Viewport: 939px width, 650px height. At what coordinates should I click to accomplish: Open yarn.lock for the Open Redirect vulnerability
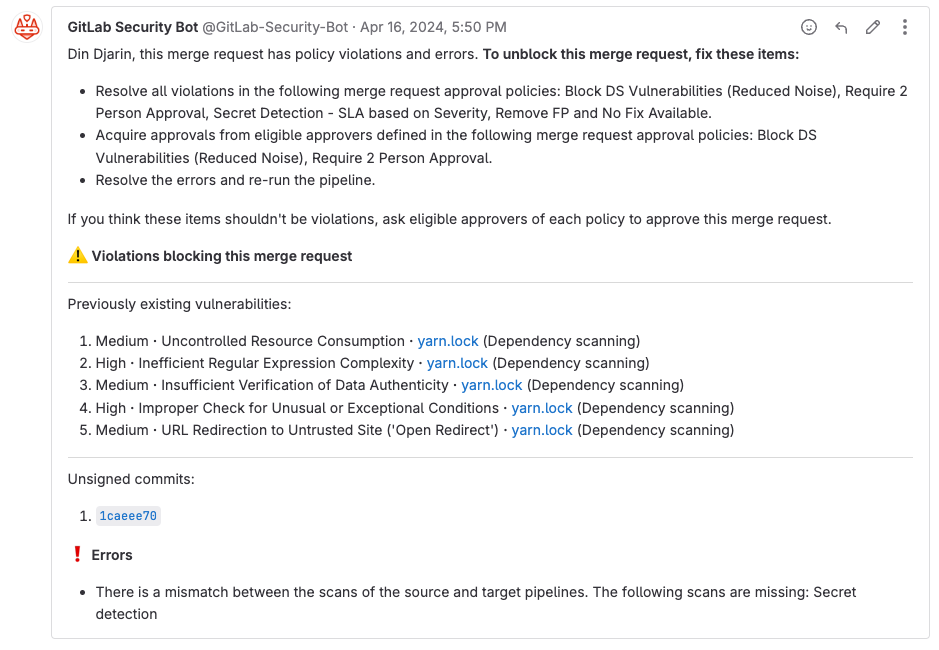click(x=542, y=430)
